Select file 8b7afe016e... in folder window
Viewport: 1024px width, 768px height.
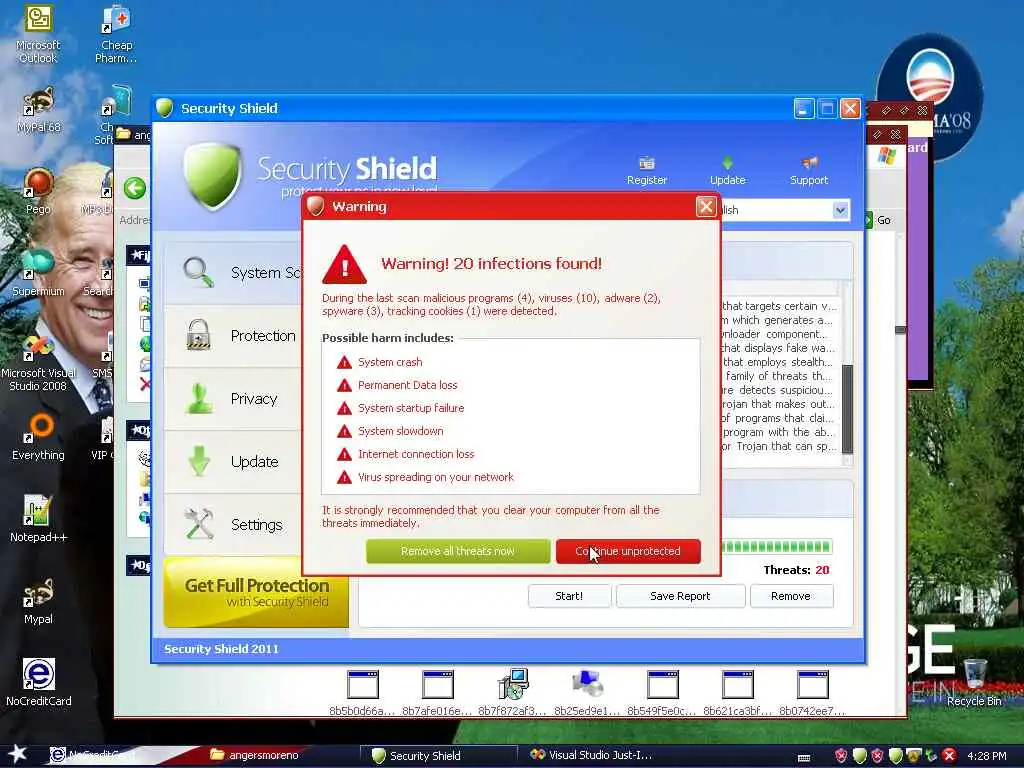437,694
